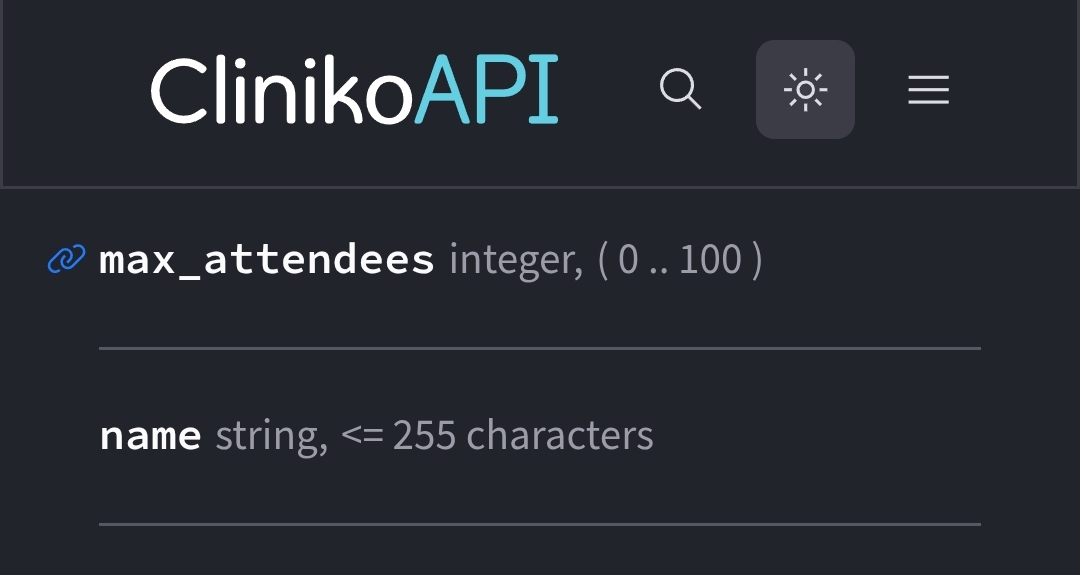Click the divider line below max_attendees
Screen dimensions: 1080x575
(540, 348)
